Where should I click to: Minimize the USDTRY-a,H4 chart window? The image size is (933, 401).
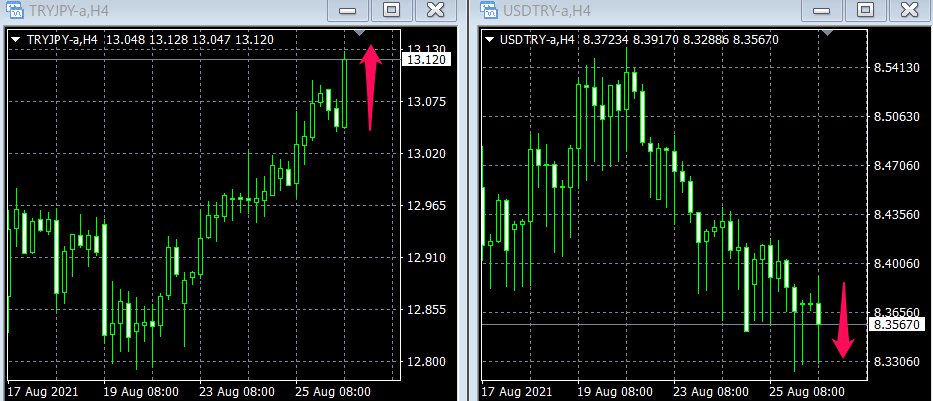[821, 10]
